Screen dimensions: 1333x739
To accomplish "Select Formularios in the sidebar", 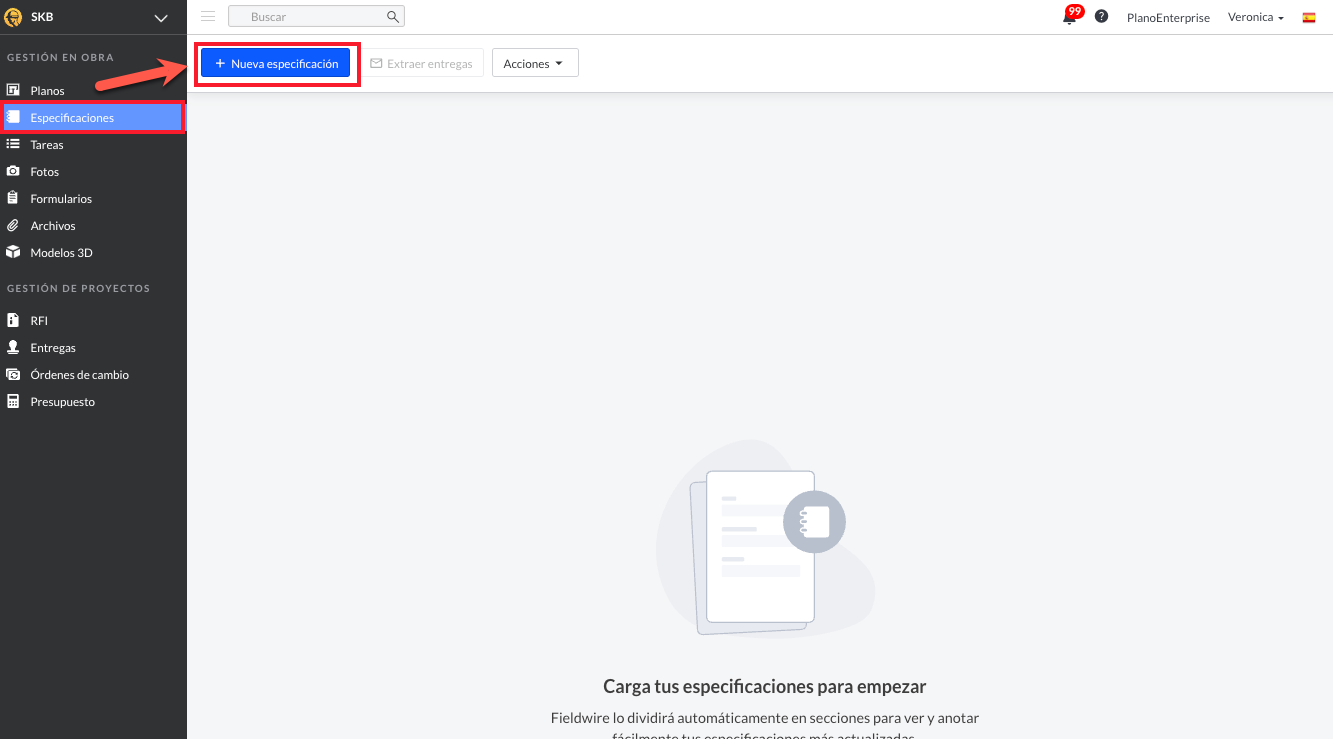I will [x=61, y=199].
